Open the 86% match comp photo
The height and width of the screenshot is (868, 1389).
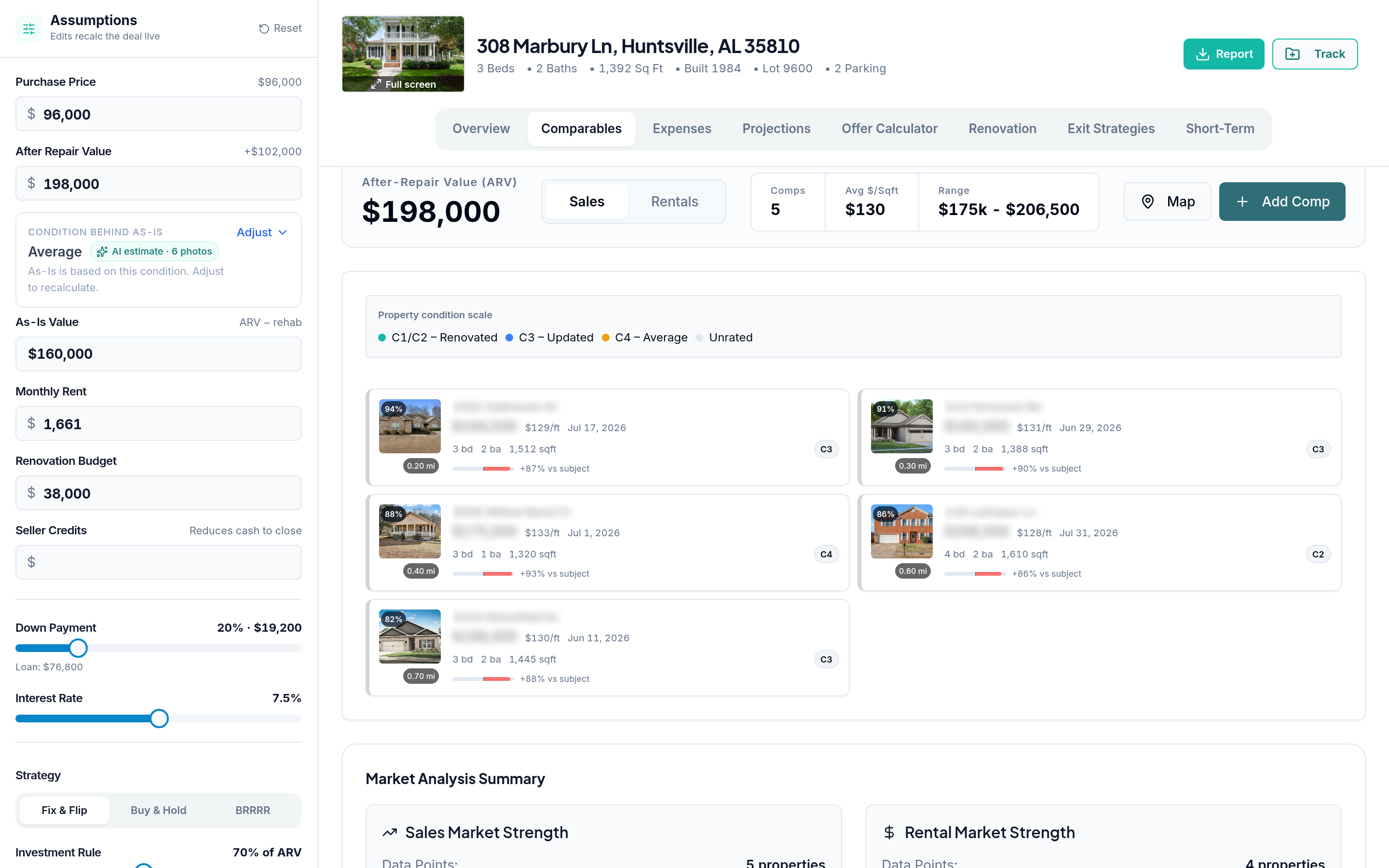pyautogui.click(x=902, y=531)
